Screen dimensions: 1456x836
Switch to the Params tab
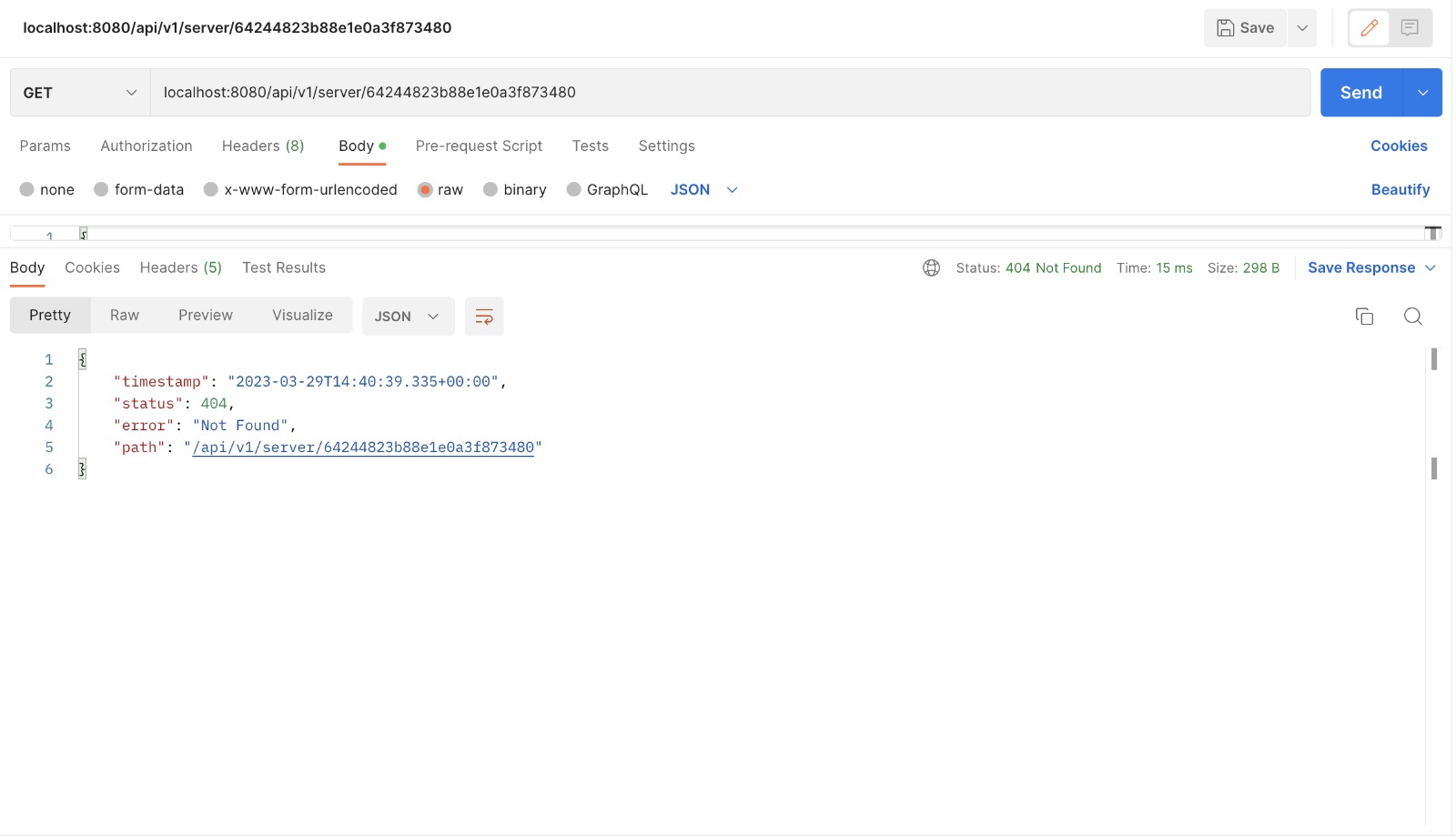pos(45,146)
